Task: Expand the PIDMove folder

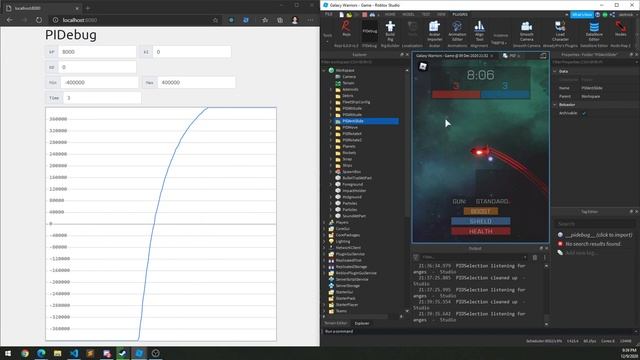Action: 331,127
